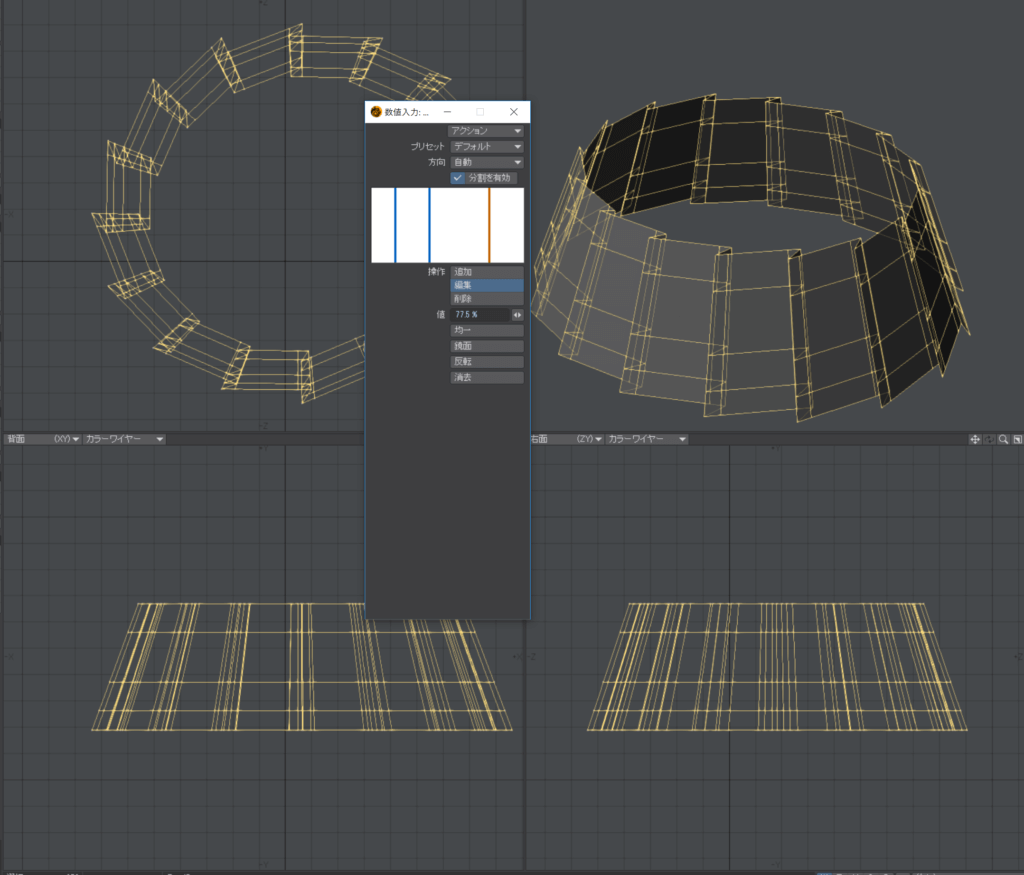Click the 背面 viewport label
The width and height of the screenshot is (1024, 875).
click(16, 439)
